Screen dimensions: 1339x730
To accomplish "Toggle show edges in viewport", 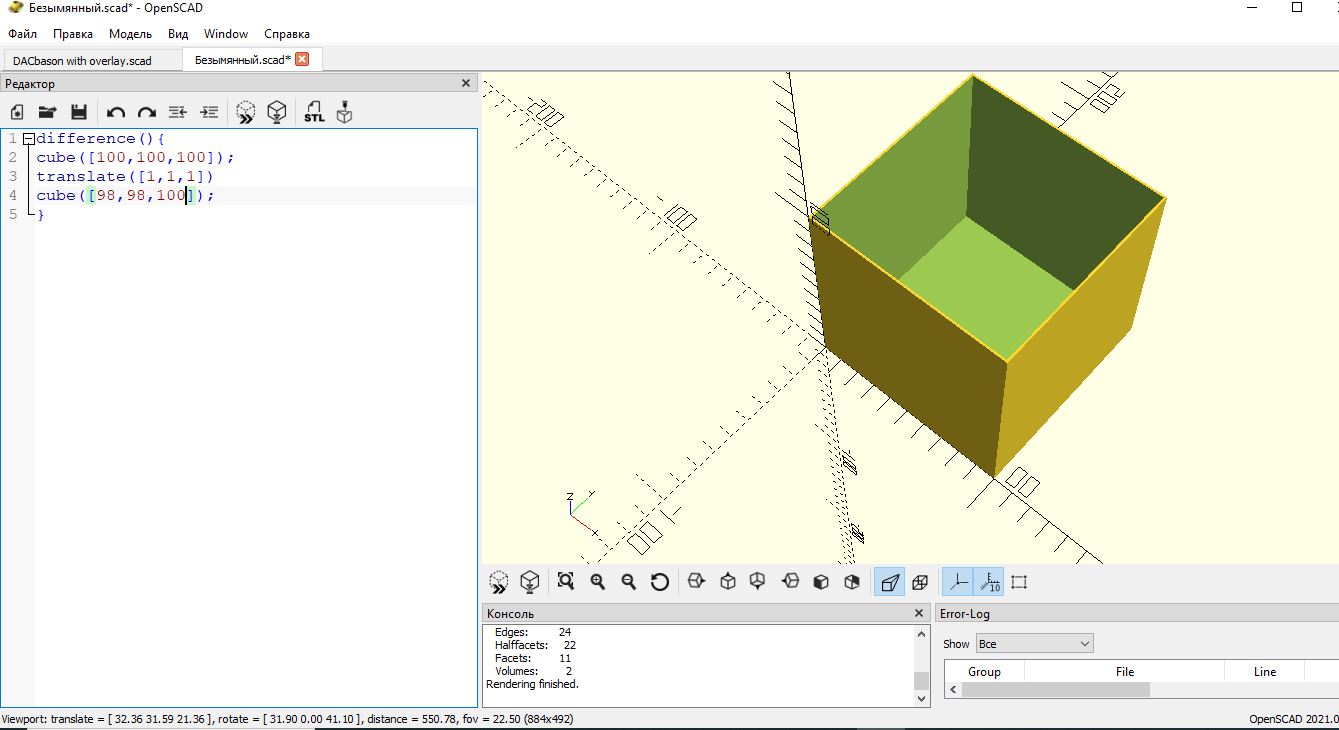I will tap(1020, 581).
